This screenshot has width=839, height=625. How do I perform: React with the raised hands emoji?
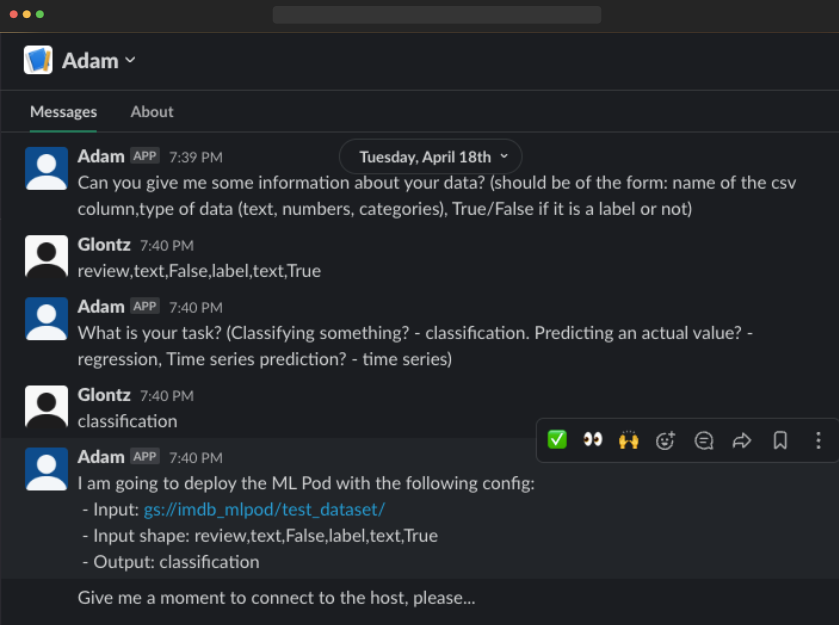coord(628,440)
